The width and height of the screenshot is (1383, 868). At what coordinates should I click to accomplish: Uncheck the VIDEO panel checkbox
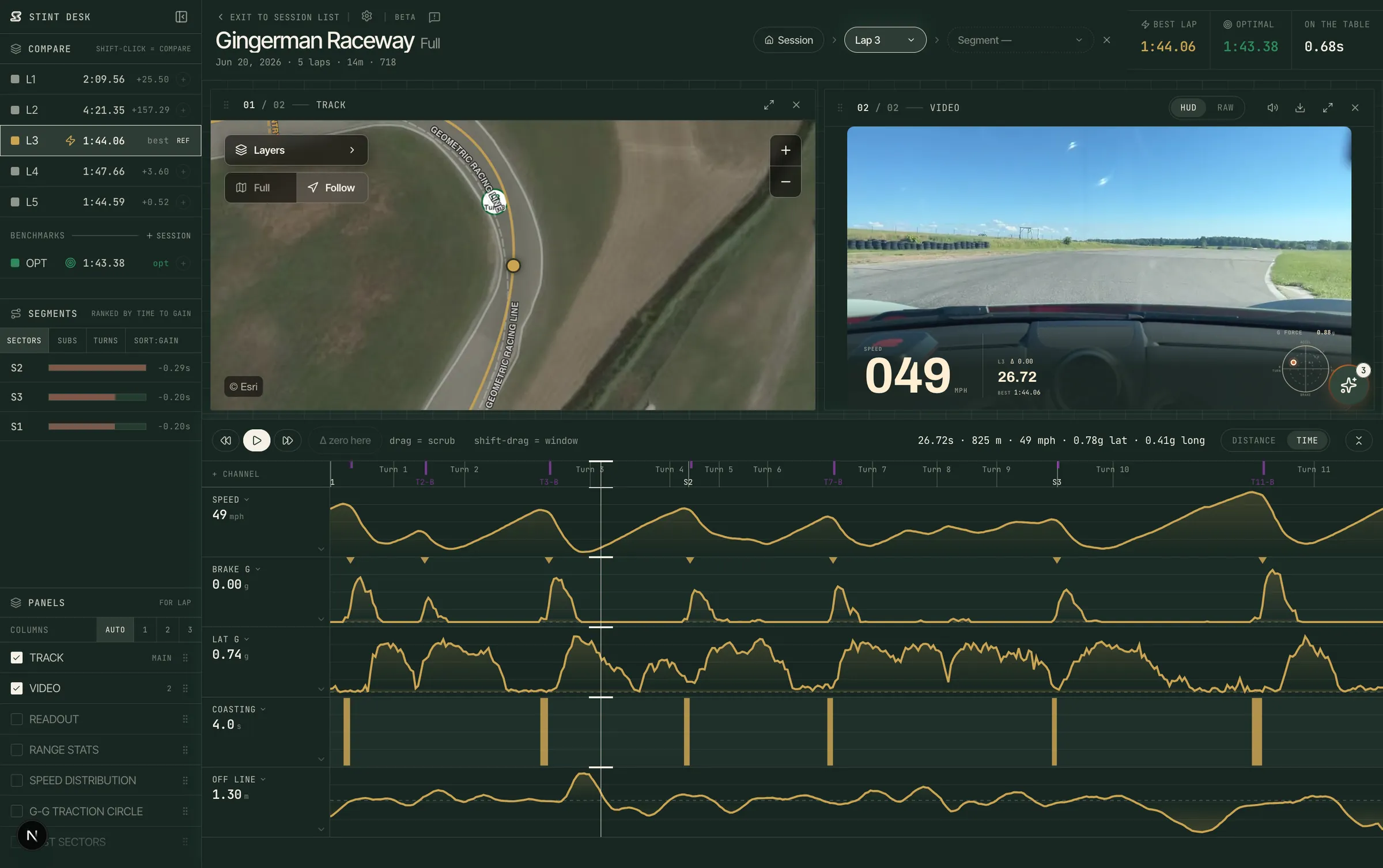pos(17,688)
